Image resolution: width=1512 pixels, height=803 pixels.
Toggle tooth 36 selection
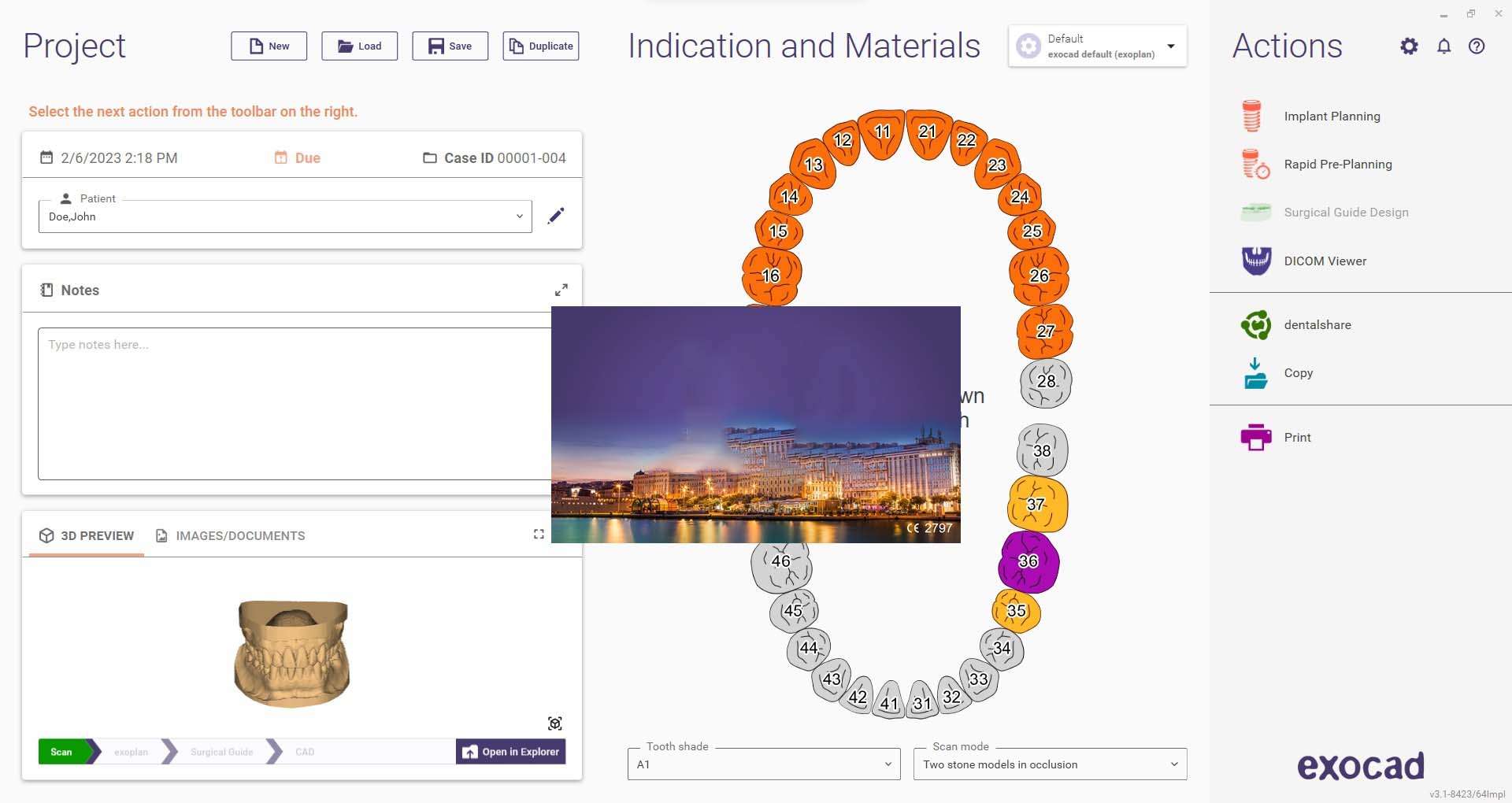(x=1028, y=561)
